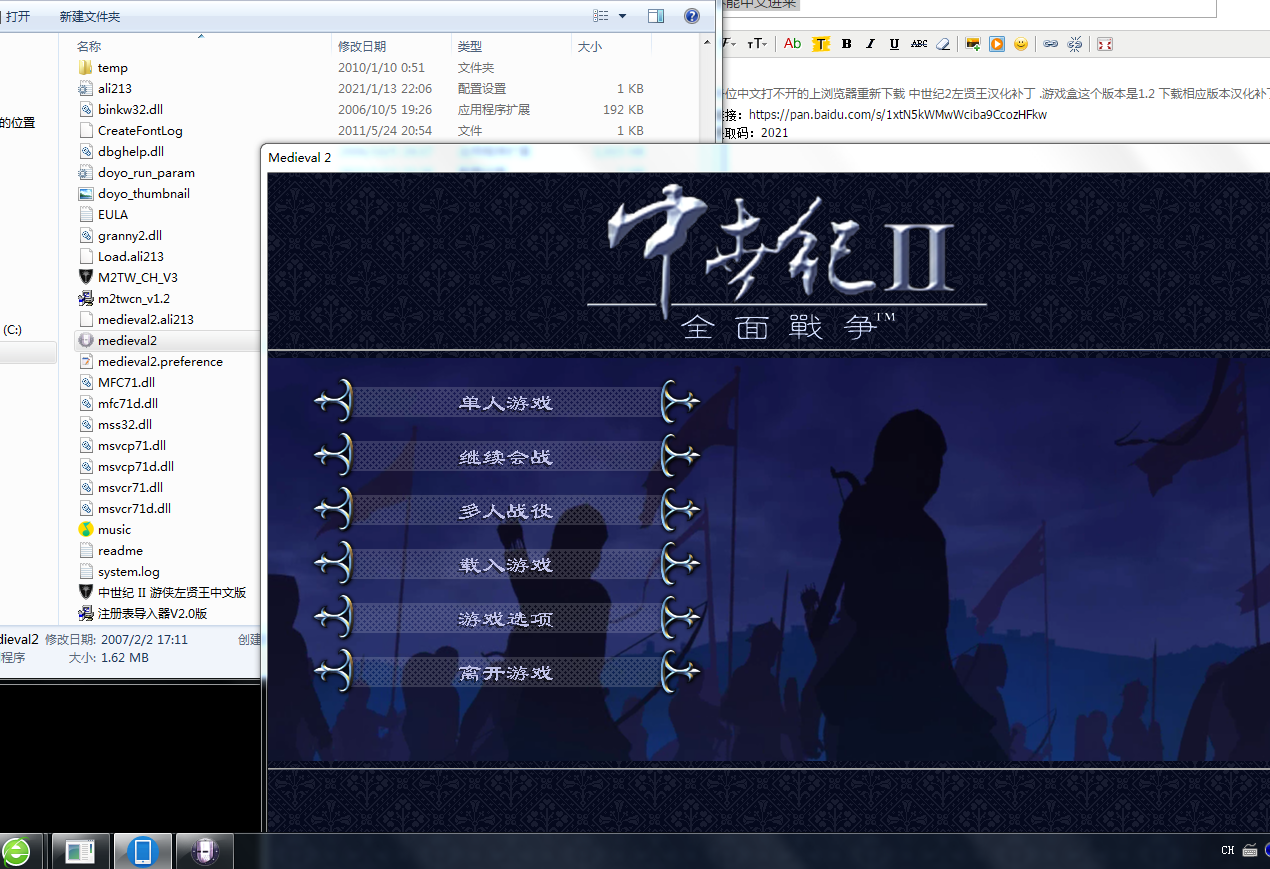Toggle underline formatting in the editor toolbar
Image resolution: width=1270 pixels, height=869 pixels.
coord(894,44)
